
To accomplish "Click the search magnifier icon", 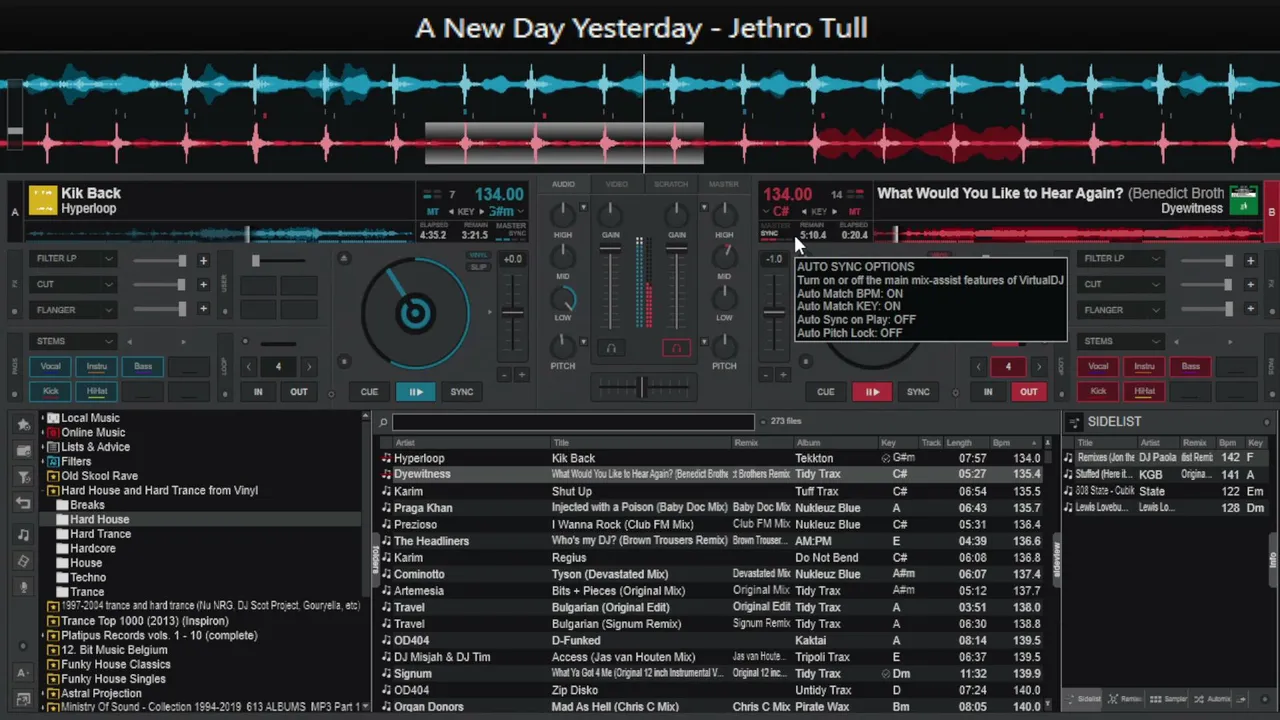I will pyautogui.click(x=383, y=423).
